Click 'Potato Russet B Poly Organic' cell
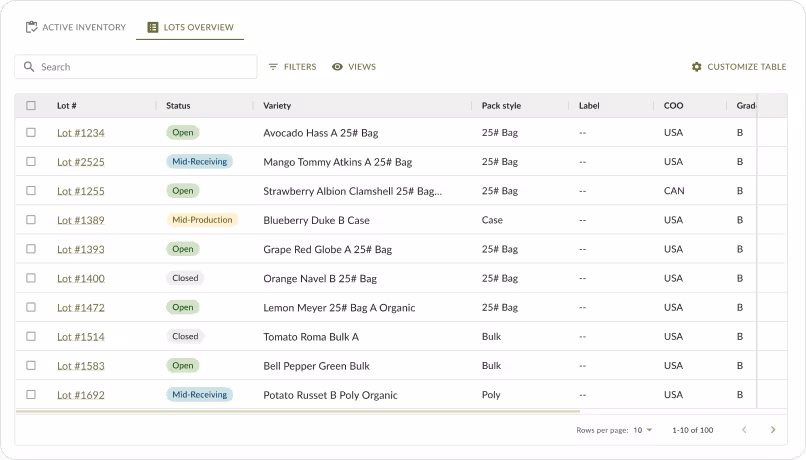The width and height of the screenshot is (806, 460). tap(331, 395)
